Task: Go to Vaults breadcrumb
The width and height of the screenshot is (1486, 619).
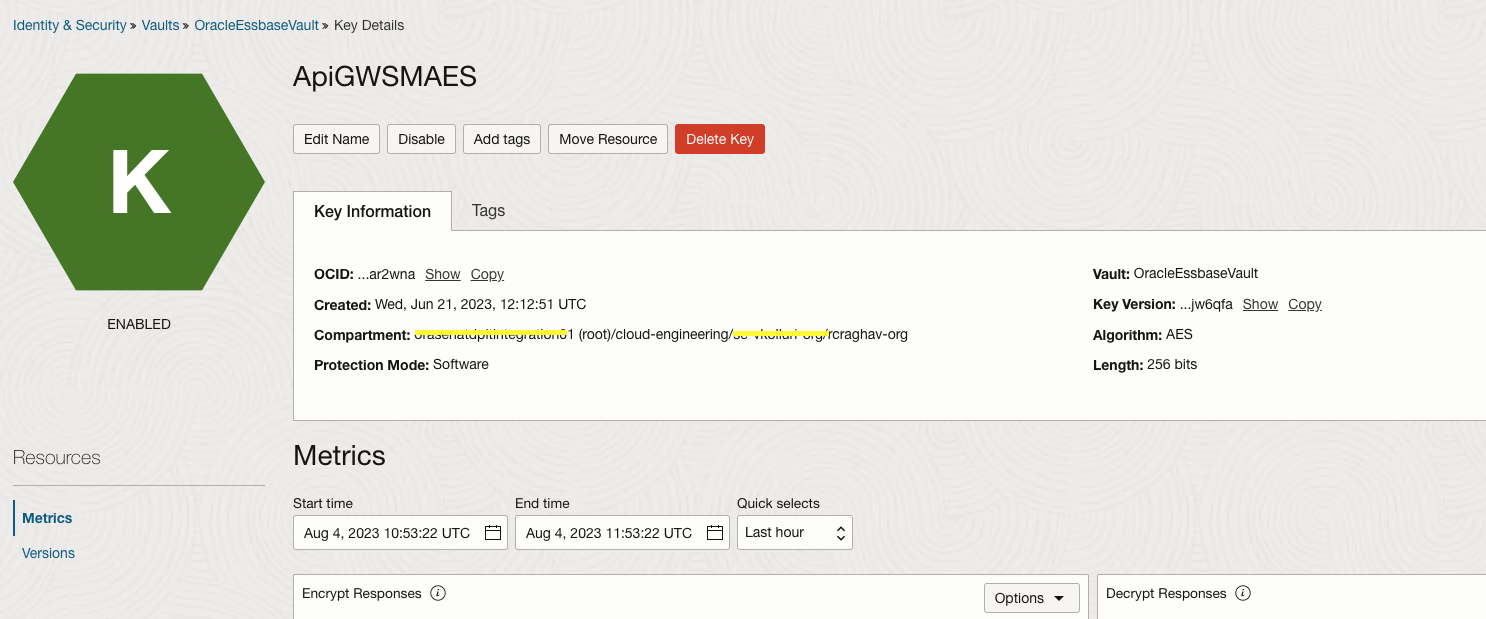Action: [x=160, y=25]
